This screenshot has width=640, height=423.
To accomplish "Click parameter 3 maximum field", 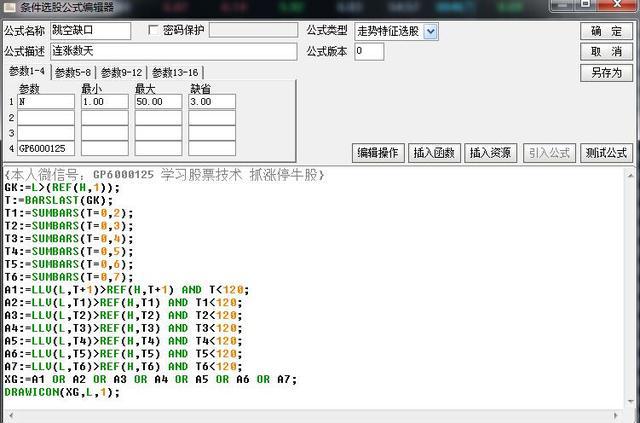I will (158, 133).
